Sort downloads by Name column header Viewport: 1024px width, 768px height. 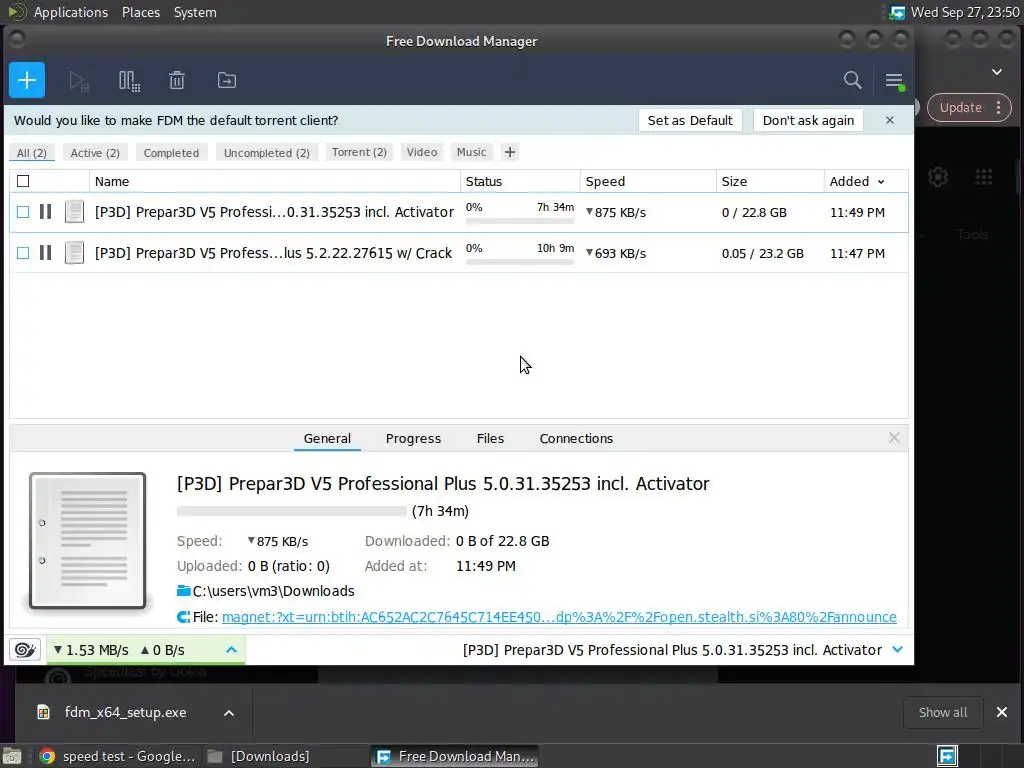[x=274, y=182]
